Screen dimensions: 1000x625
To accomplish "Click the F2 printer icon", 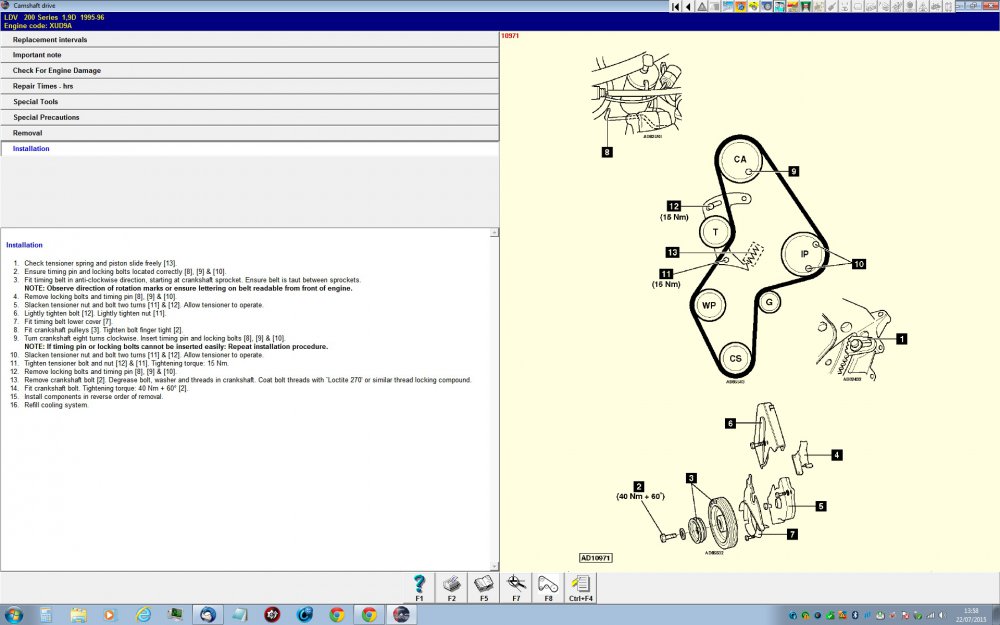I will 451,585.
